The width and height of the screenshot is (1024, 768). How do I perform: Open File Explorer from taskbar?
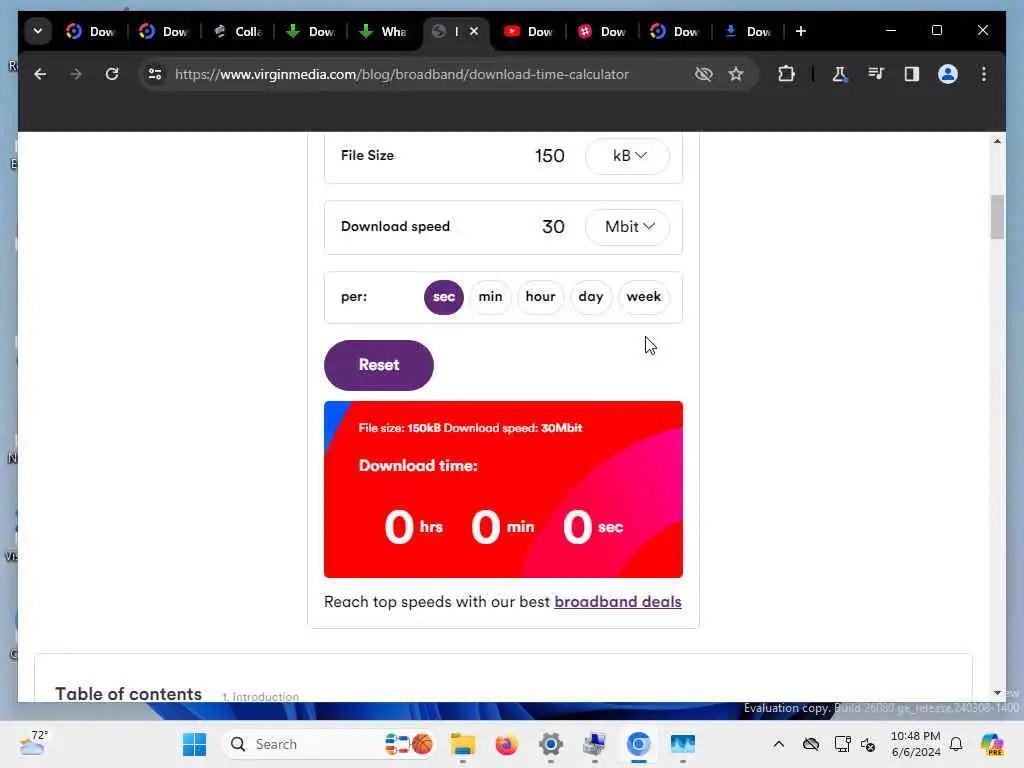pyautogui.click(x=463, y=744)
